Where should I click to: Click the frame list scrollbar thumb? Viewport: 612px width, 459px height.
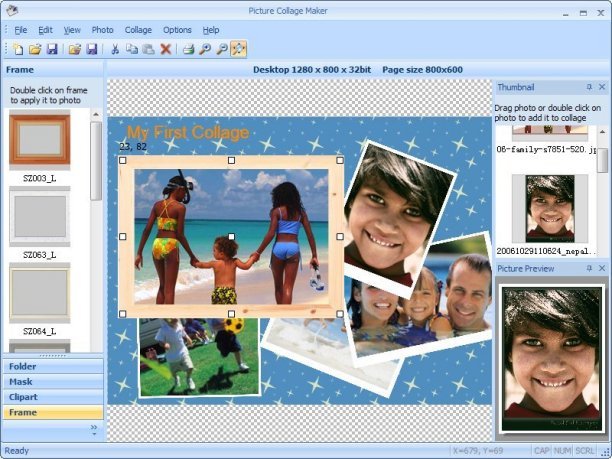pos(96,161)
